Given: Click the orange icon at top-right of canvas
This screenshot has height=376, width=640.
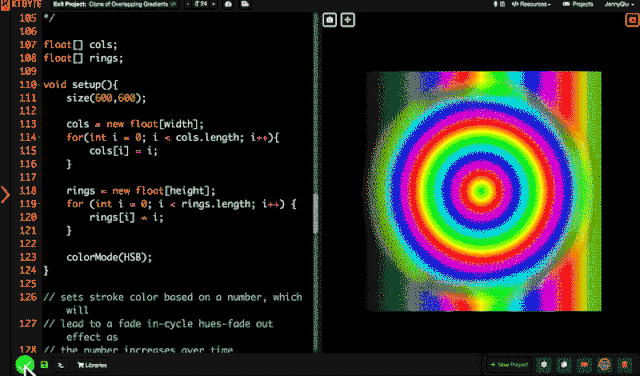Looking at the screenshot, I should pos(632,20).
